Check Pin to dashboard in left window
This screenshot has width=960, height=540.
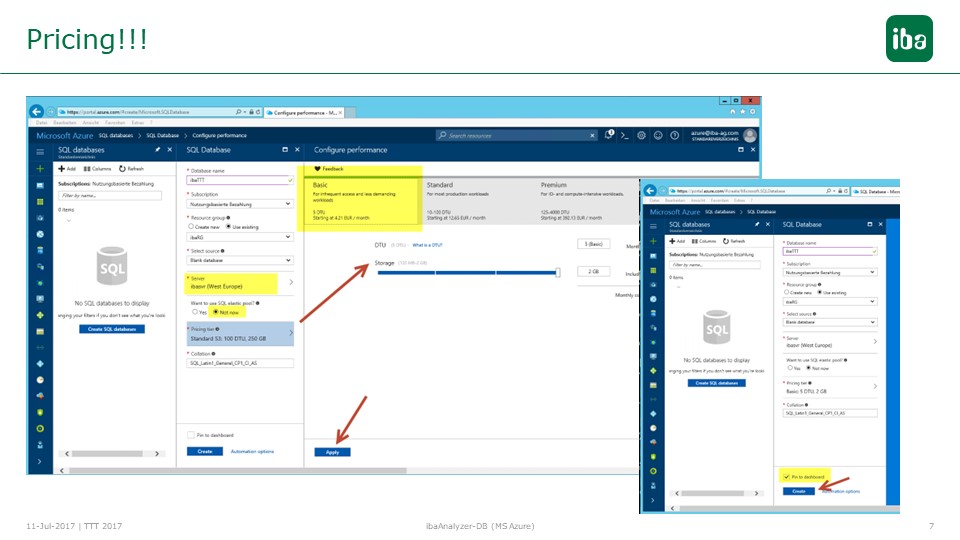190,435
